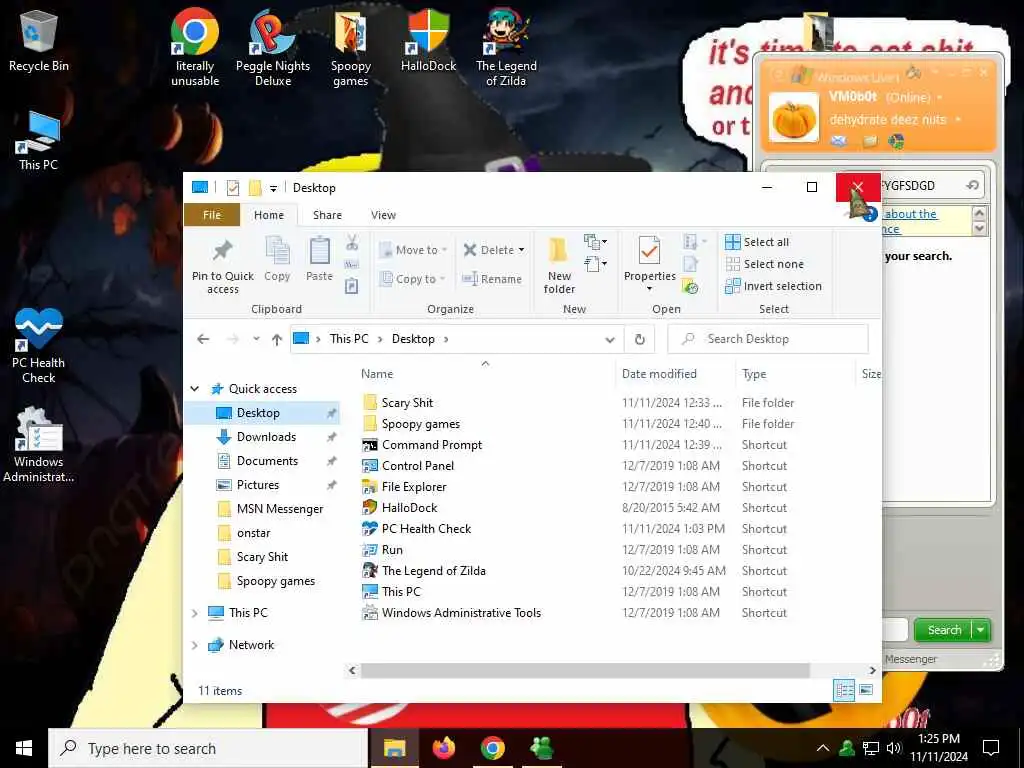The image size is (1024, 768).
Task: Go up one folder level arrow
Action: (277, 339)
